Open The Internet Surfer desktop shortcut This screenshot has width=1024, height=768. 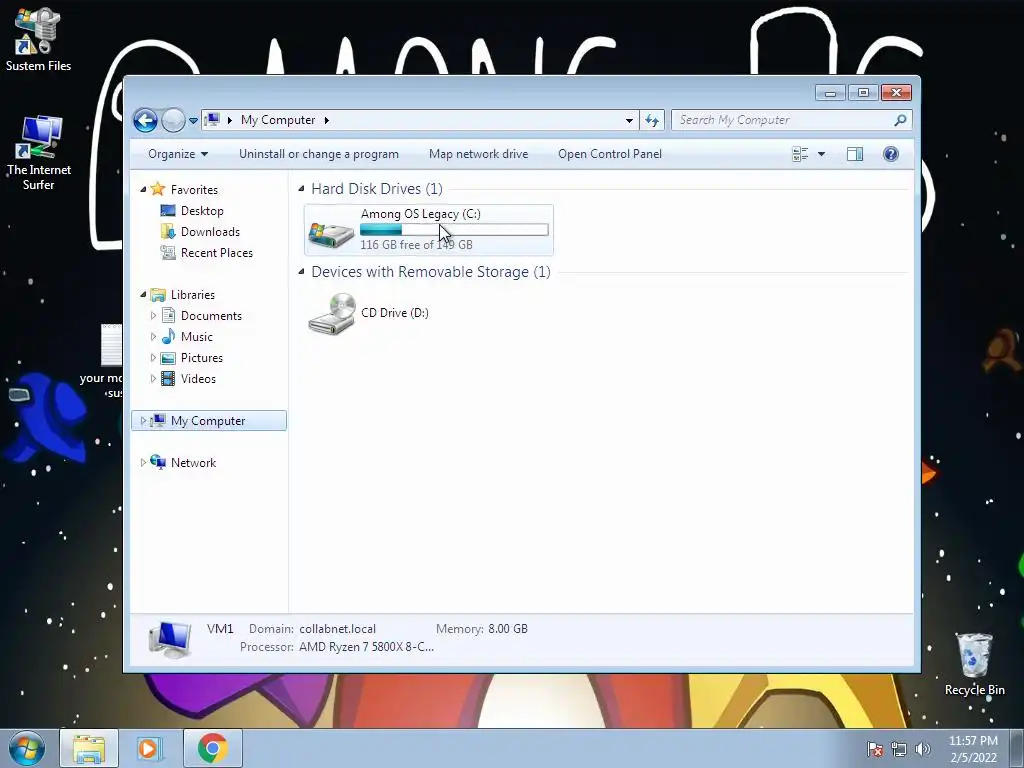coord(39,153)
